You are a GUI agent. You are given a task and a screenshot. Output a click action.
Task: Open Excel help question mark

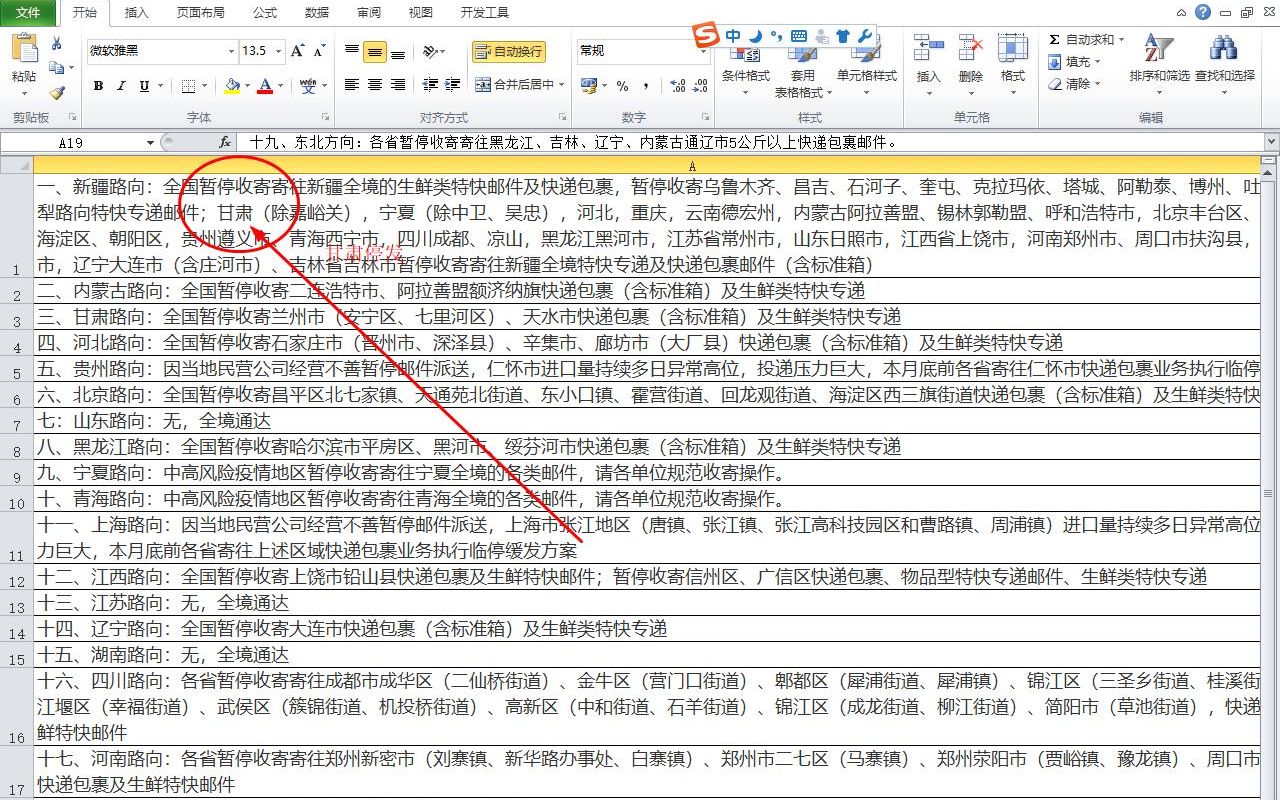1203,12
